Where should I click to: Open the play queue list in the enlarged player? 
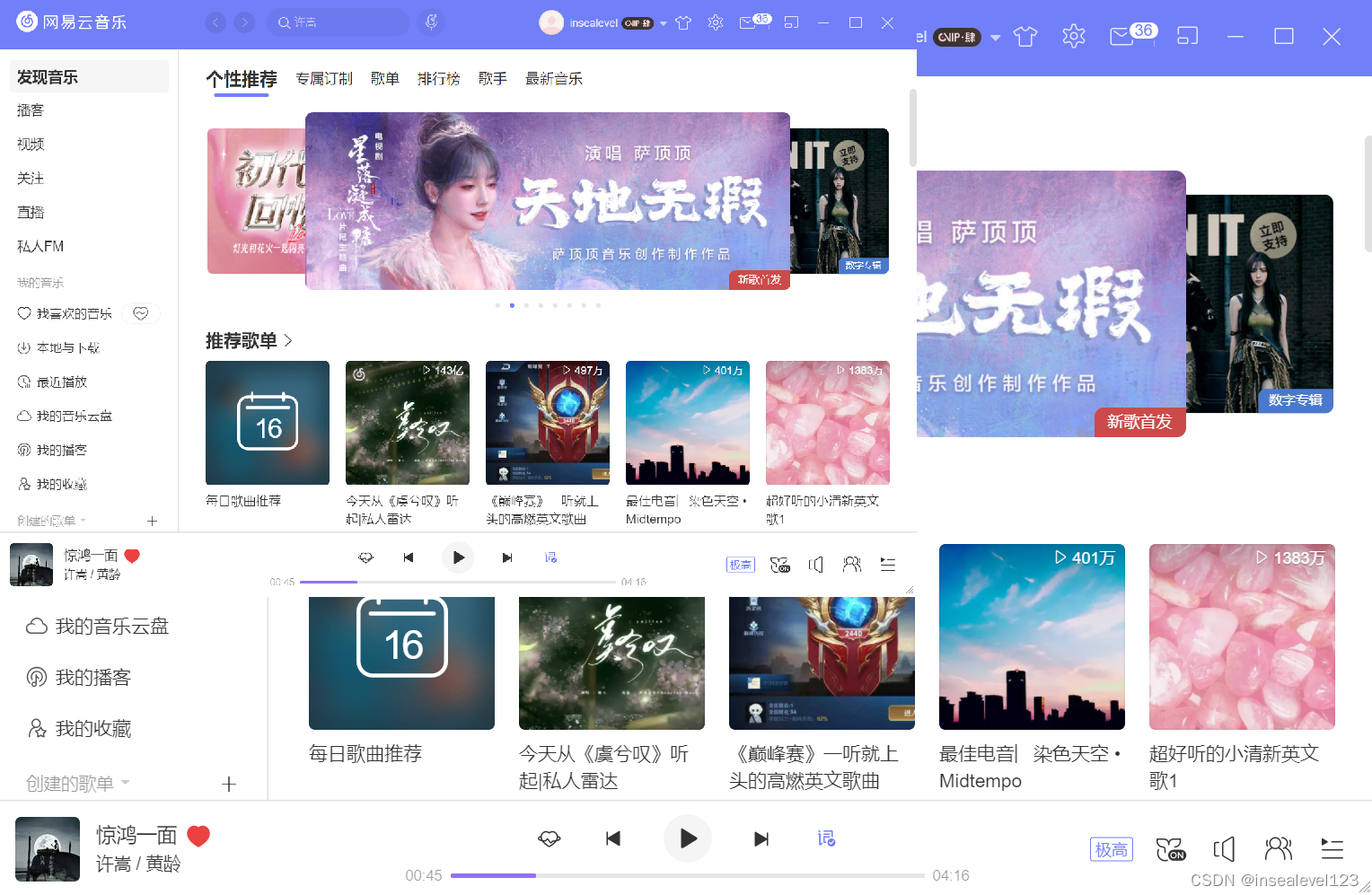(1332, 848)
